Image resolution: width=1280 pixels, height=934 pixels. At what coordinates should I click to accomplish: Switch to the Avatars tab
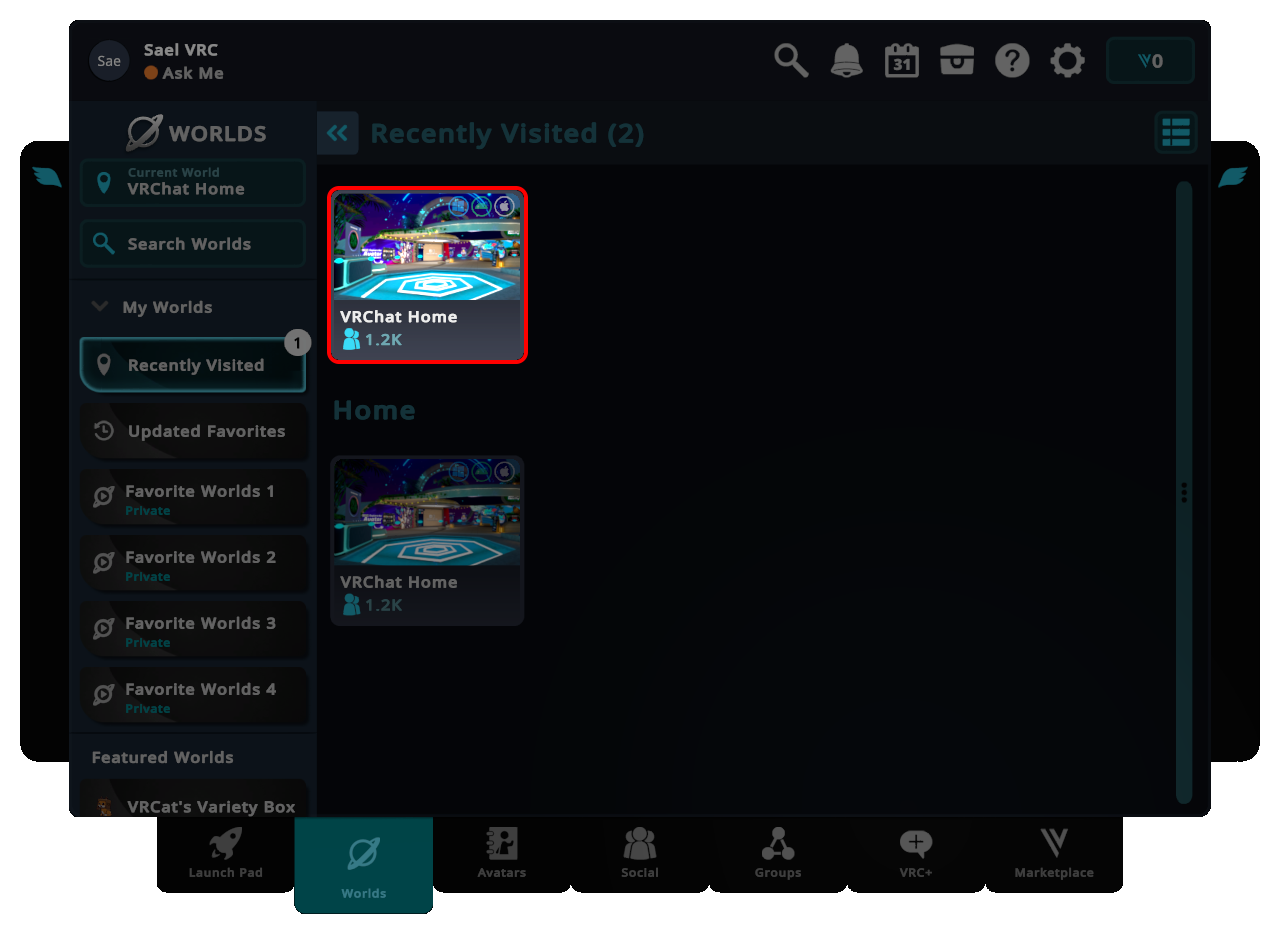tap(501, 854)
